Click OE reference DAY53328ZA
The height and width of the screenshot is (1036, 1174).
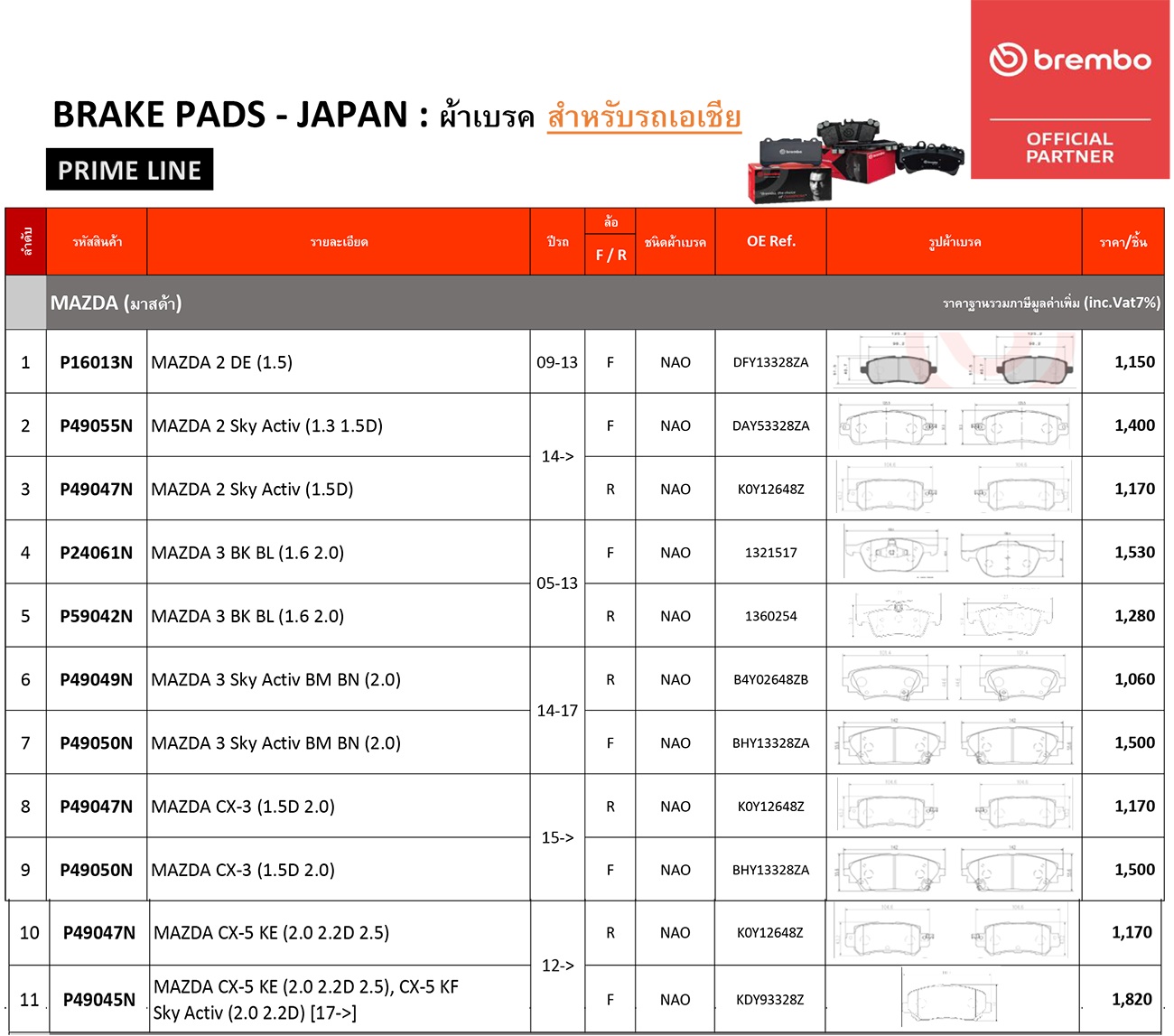tap(771, 425)
